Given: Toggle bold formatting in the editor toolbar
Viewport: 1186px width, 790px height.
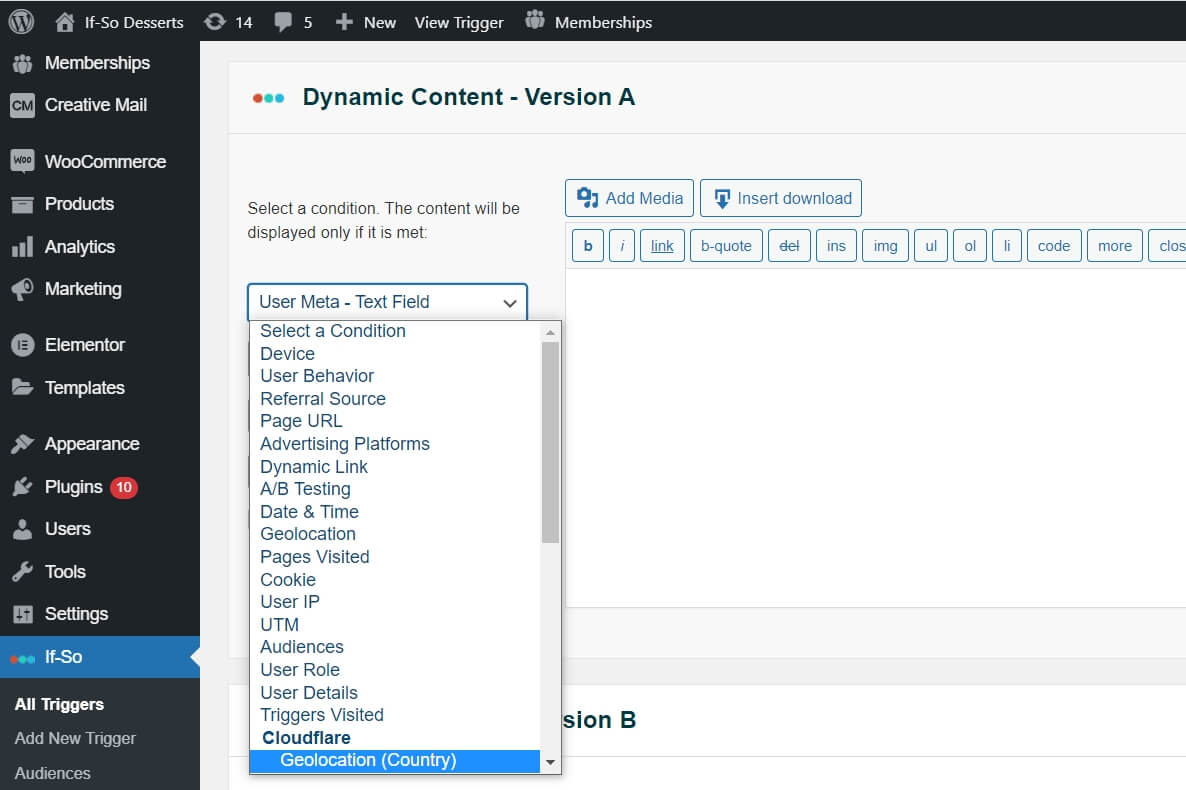Looking at the screenshot, I should [x=587, y=245].
